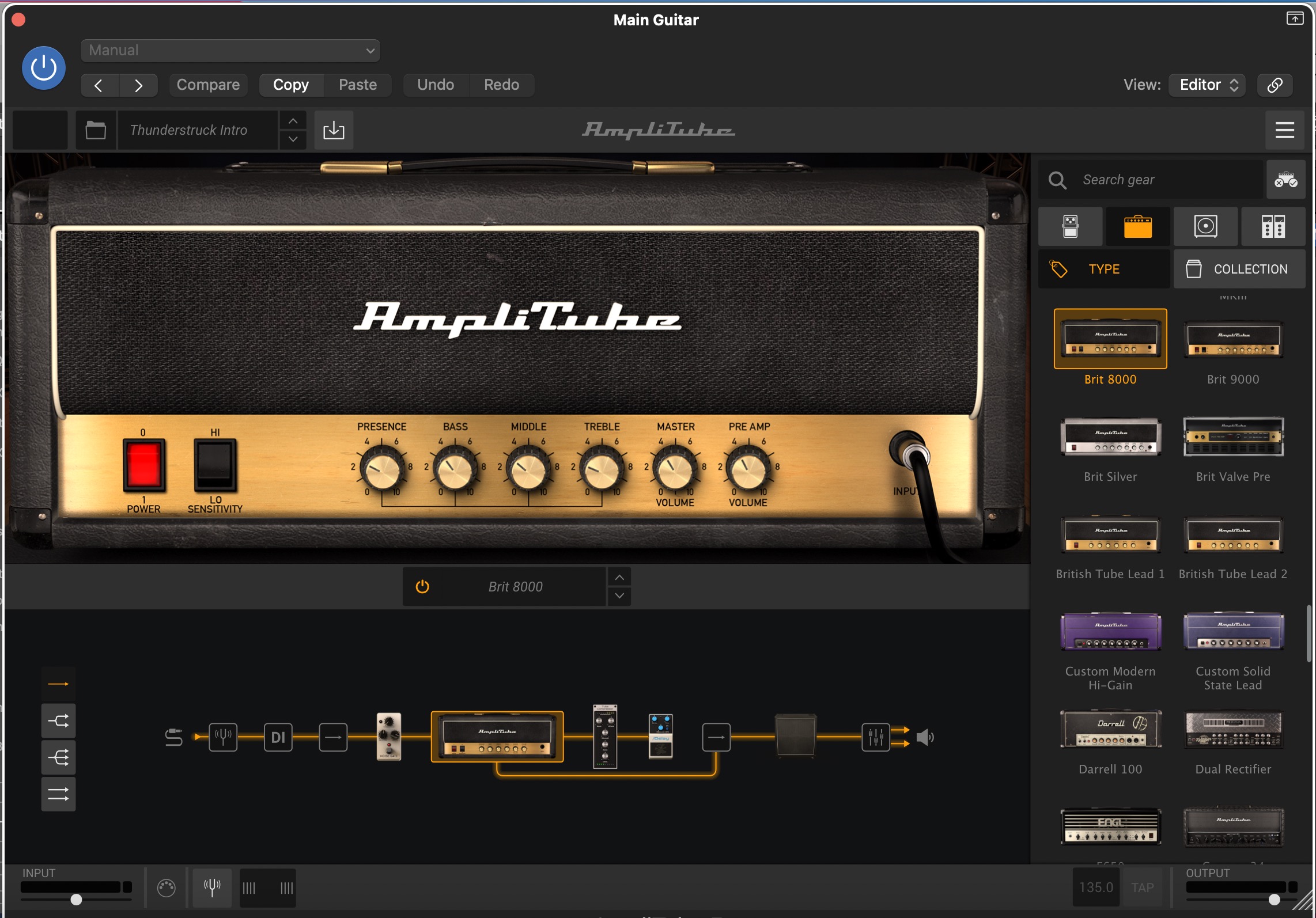Image resolution: width=1316 pixels, height=918 pixels.
Task: Click the Thunderstruck Intro preset name
Action: [x=198, y=130]
